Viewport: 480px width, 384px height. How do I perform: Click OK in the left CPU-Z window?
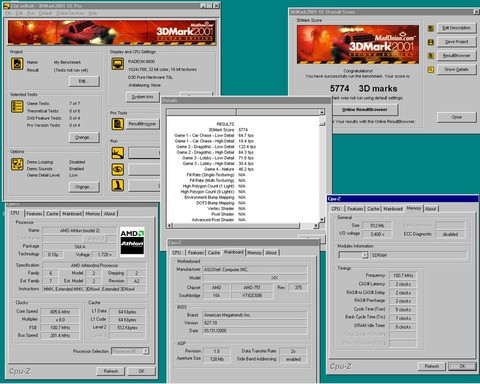tap(141, 371)
